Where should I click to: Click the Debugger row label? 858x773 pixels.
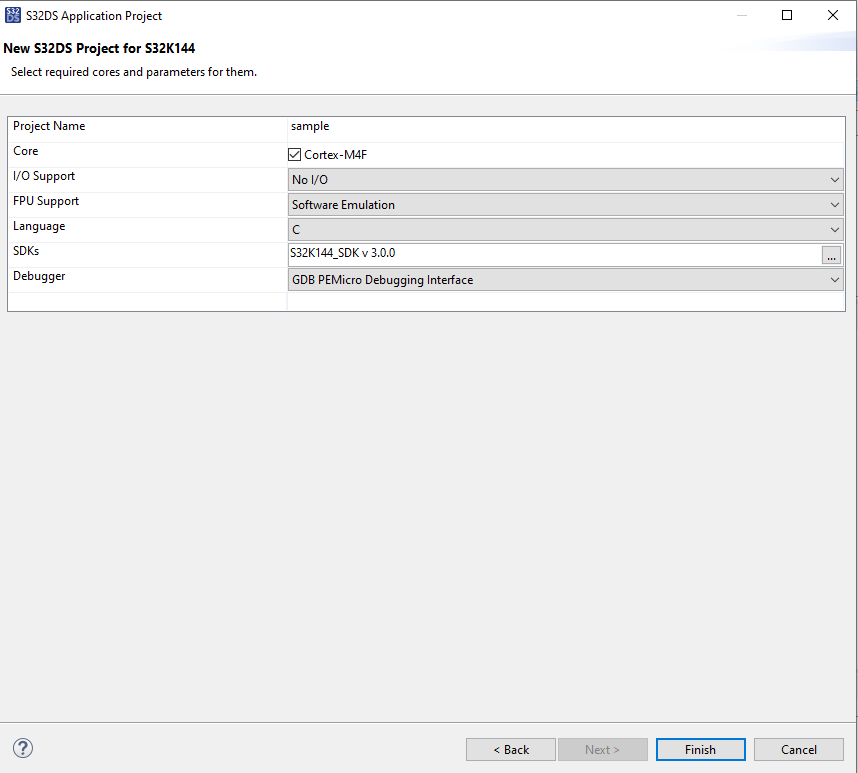(x=39, y=276)
